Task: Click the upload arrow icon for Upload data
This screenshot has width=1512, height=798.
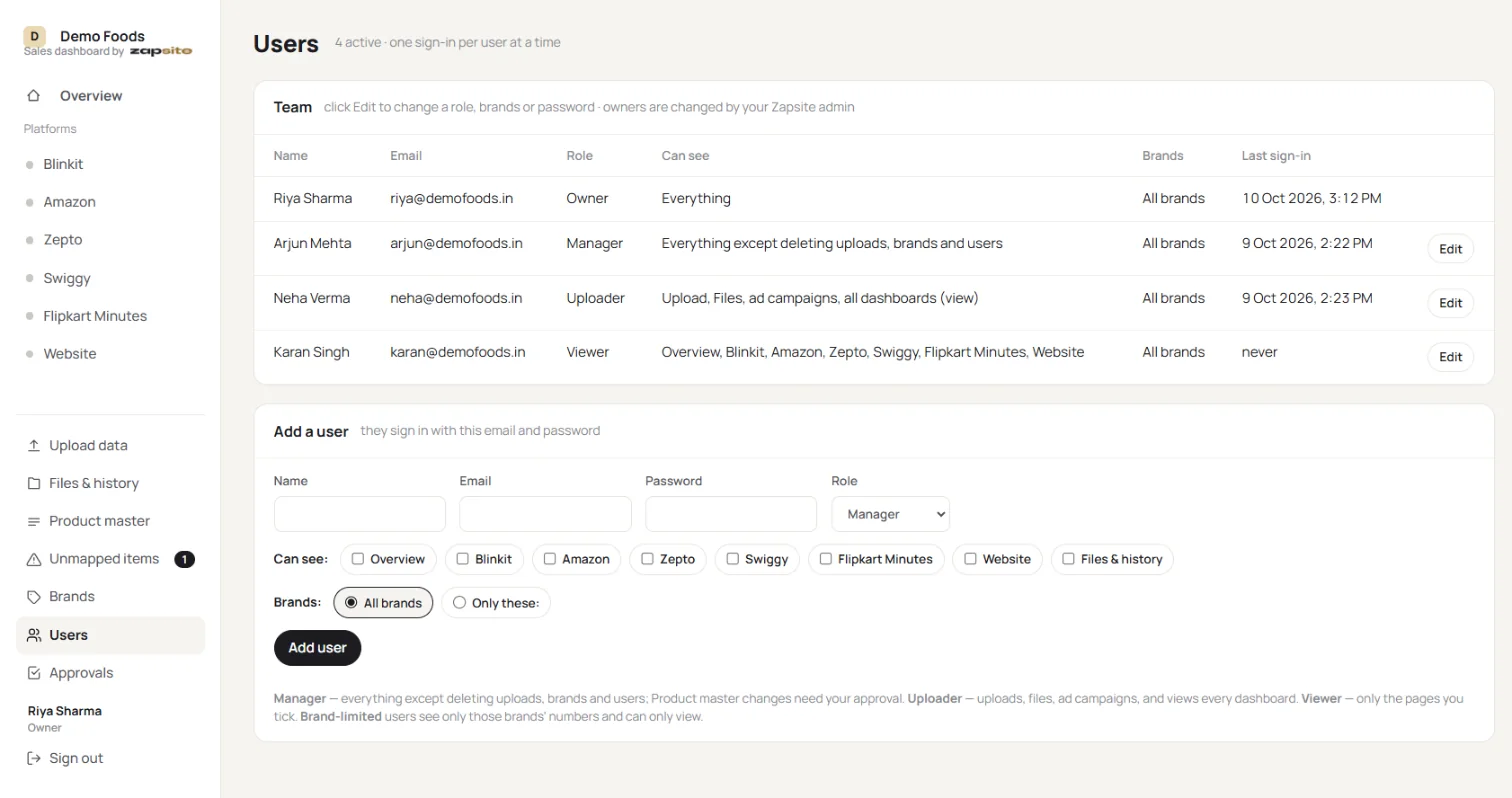Action: pyautogui.click(x=34, y=446)
